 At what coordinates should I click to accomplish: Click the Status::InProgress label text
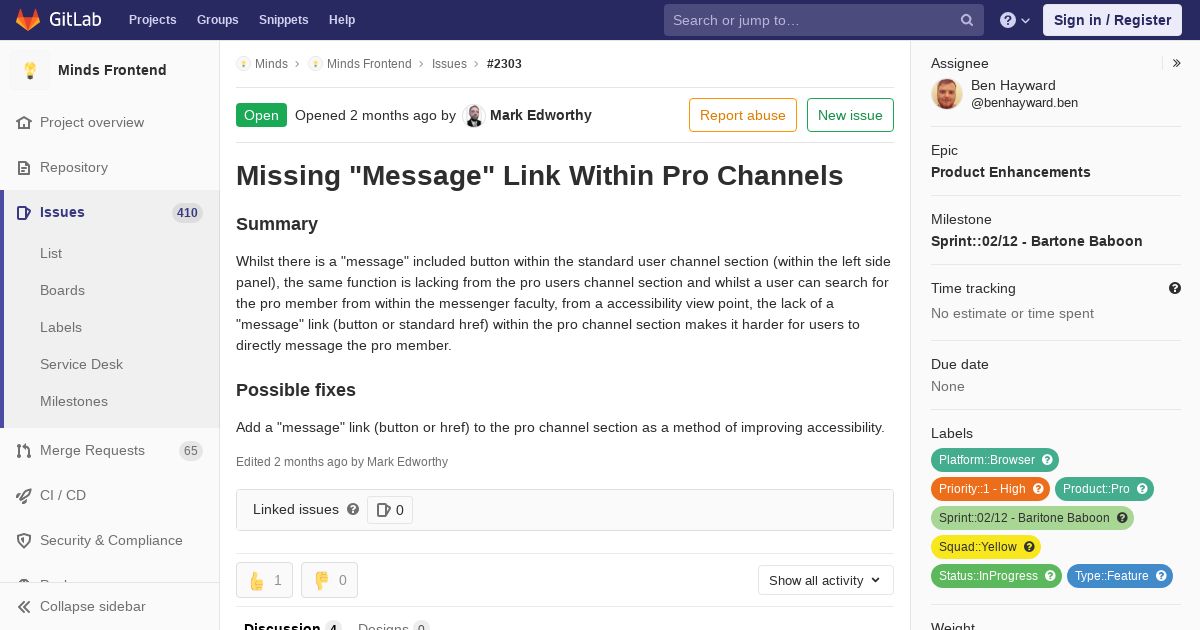(x=987, y=576)
